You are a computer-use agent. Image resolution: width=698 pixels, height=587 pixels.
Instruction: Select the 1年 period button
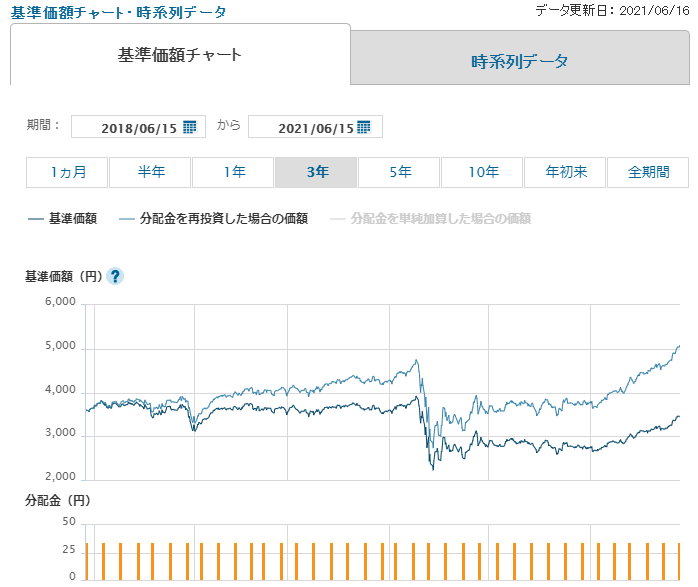(233, 172)
